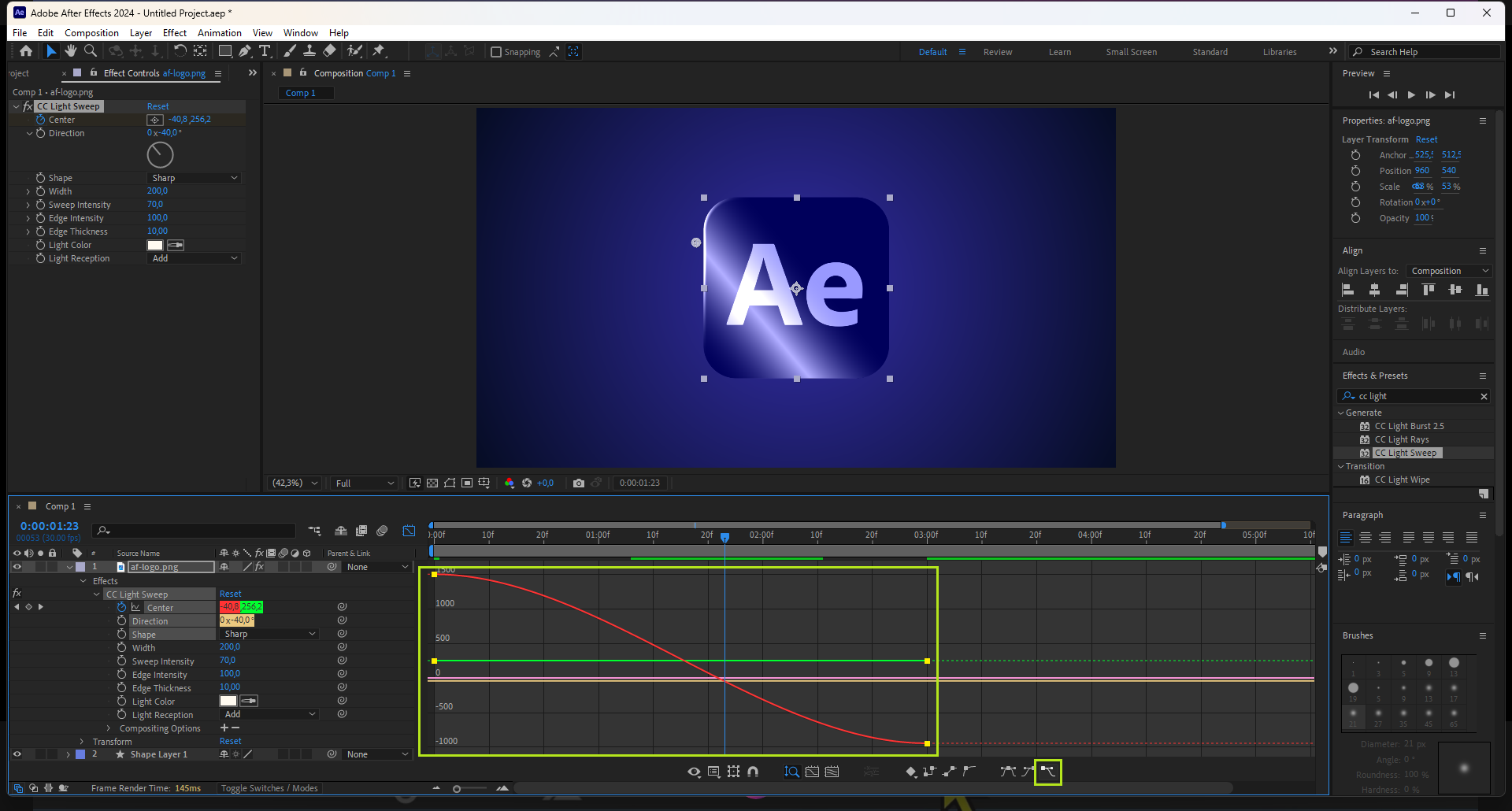The image size is (1512, 811).
Task: Expand the Transform property group
Action: pyautogui.click(x=82, y=742)
